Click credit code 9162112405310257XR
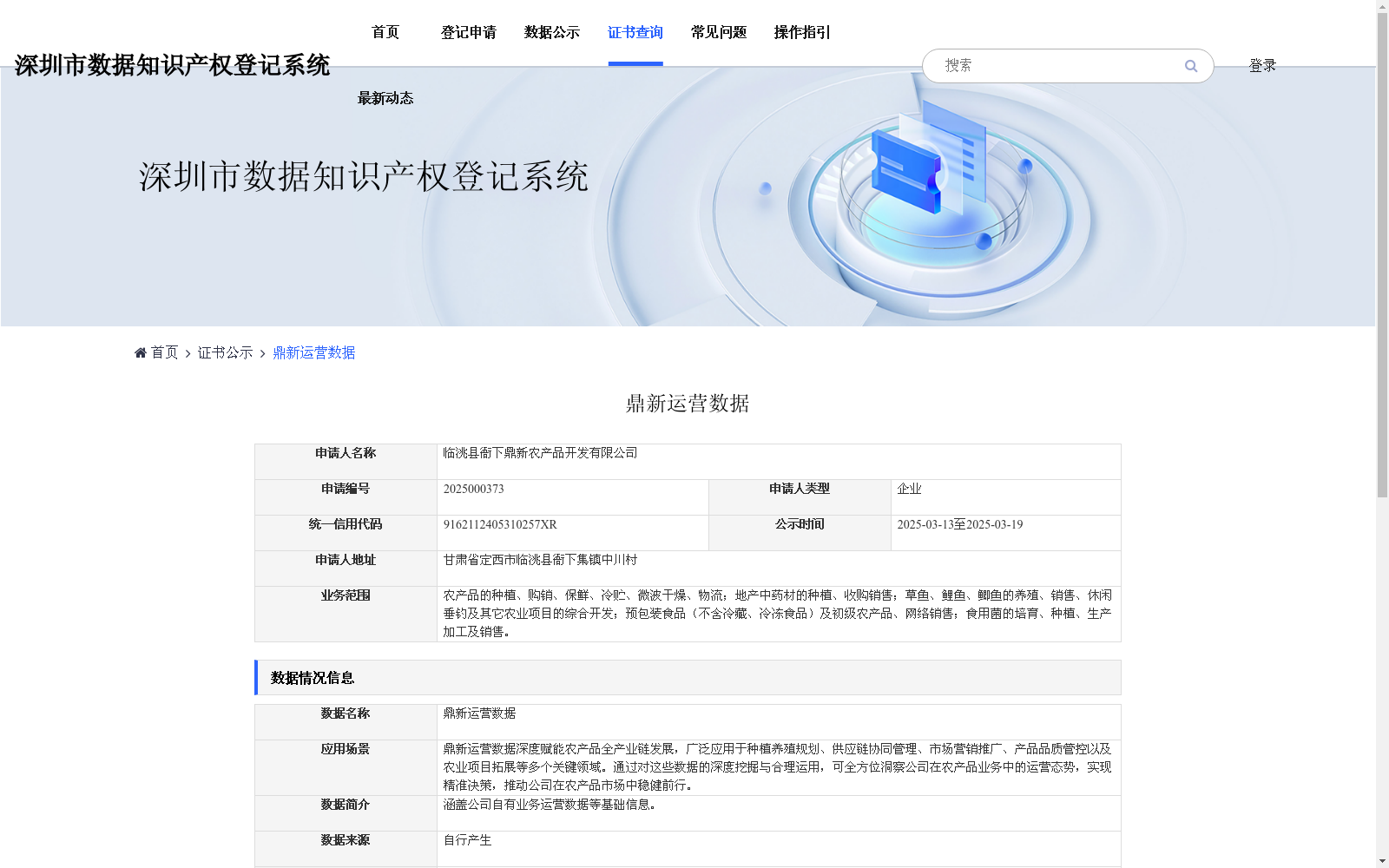 pos(500,524)
